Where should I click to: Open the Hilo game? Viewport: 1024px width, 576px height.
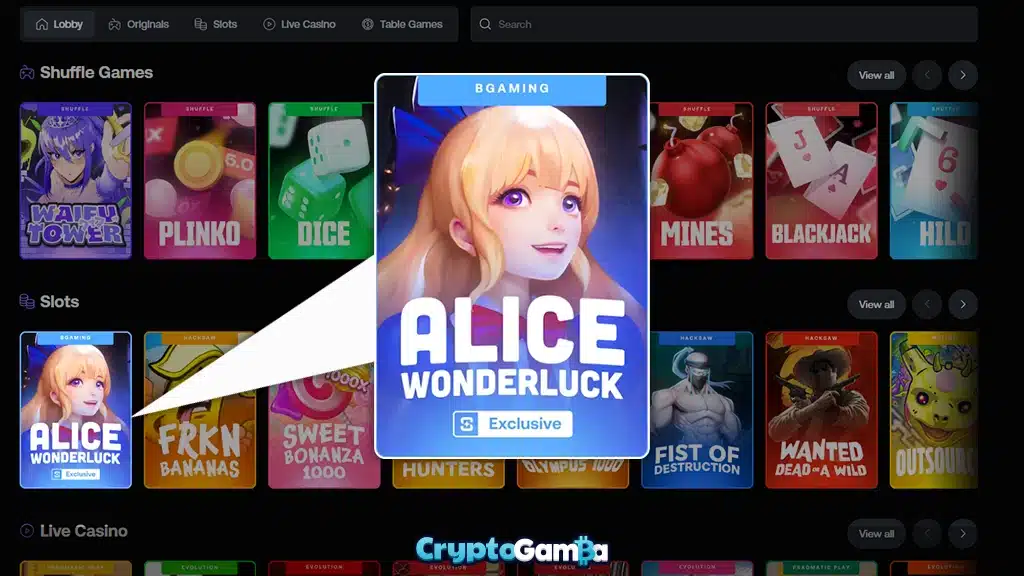pyautogui.click(x=934, y=181)
